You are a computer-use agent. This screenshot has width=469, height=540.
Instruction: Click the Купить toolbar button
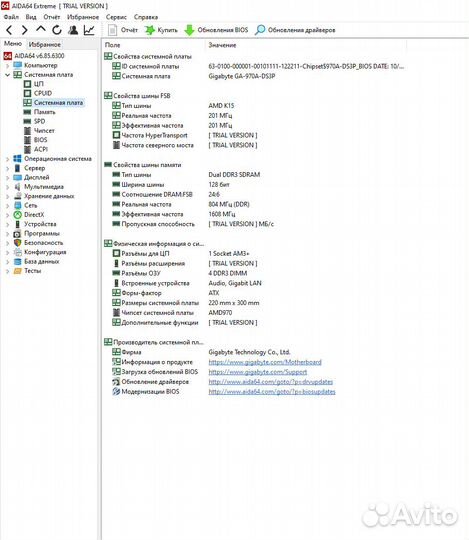161,30
